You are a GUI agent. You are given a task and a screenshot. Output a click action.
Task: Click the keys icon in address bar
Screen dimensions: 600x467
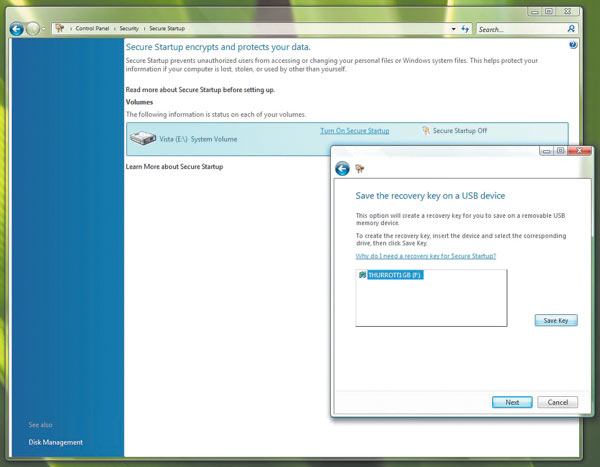tap(60, 28)
